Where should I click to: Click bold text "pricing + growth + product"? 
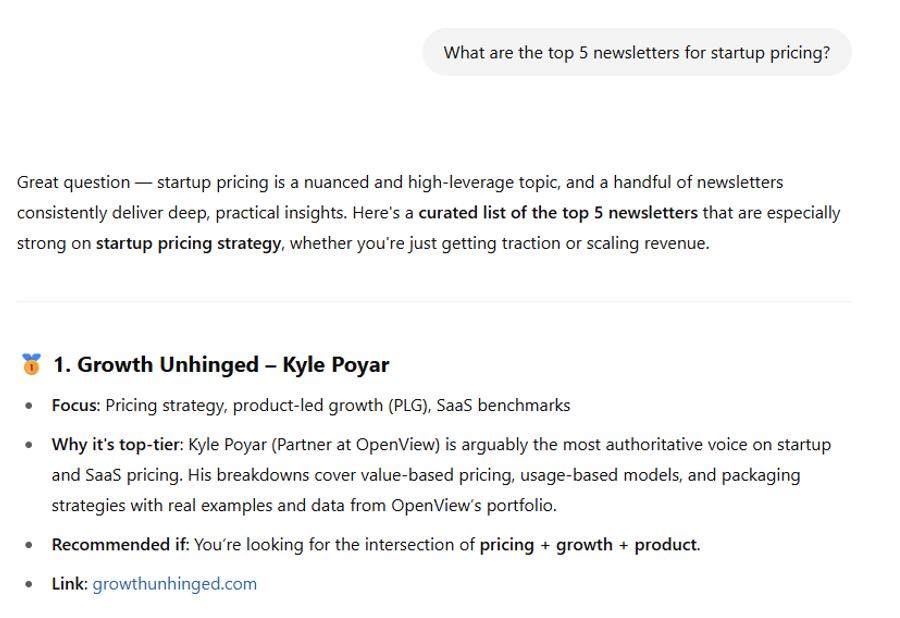[x=588, y=545]
